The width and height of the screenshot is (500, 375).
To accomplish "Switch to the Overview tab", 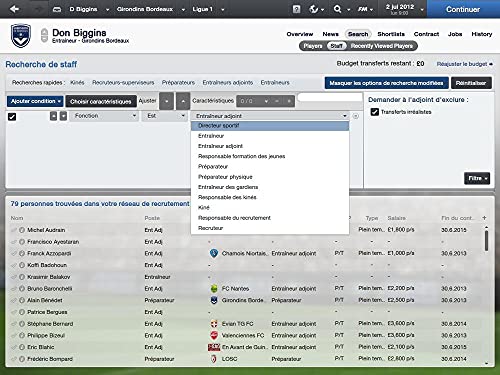I will (x=300, y=34).
